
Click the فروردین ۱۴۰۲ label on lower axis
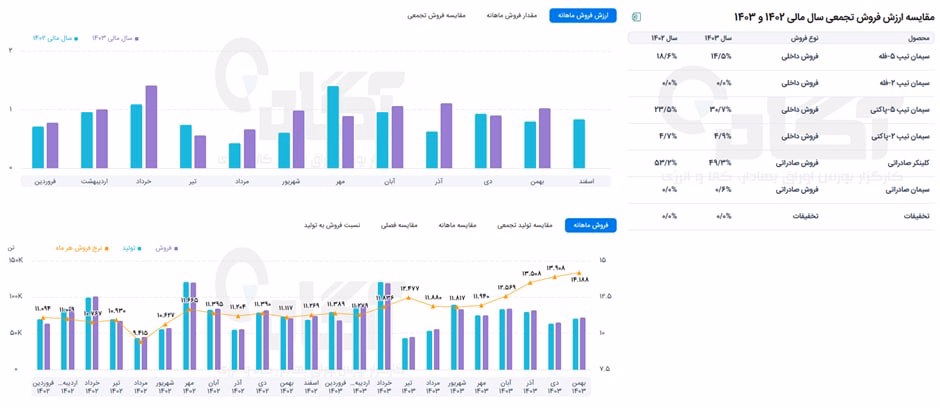pos(44,386)
